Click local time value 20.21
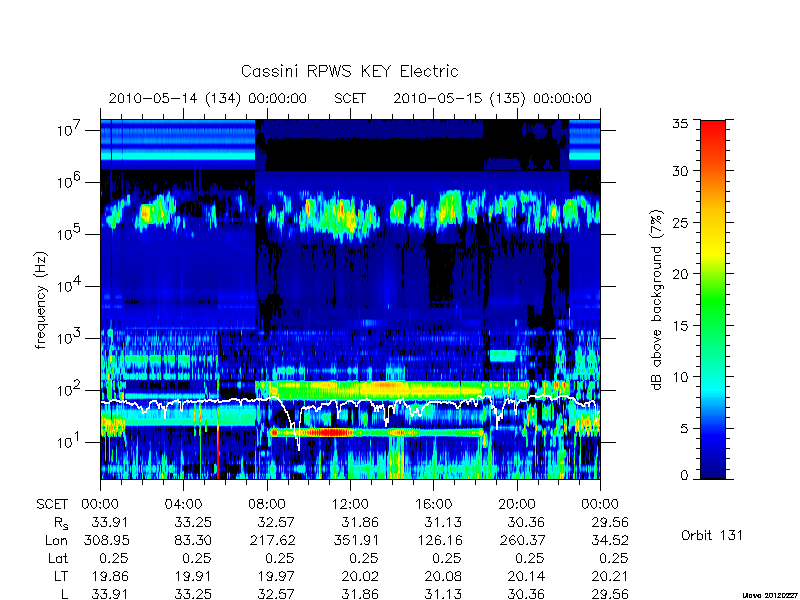This screenshot has height=600, width=800. point(610,577)
